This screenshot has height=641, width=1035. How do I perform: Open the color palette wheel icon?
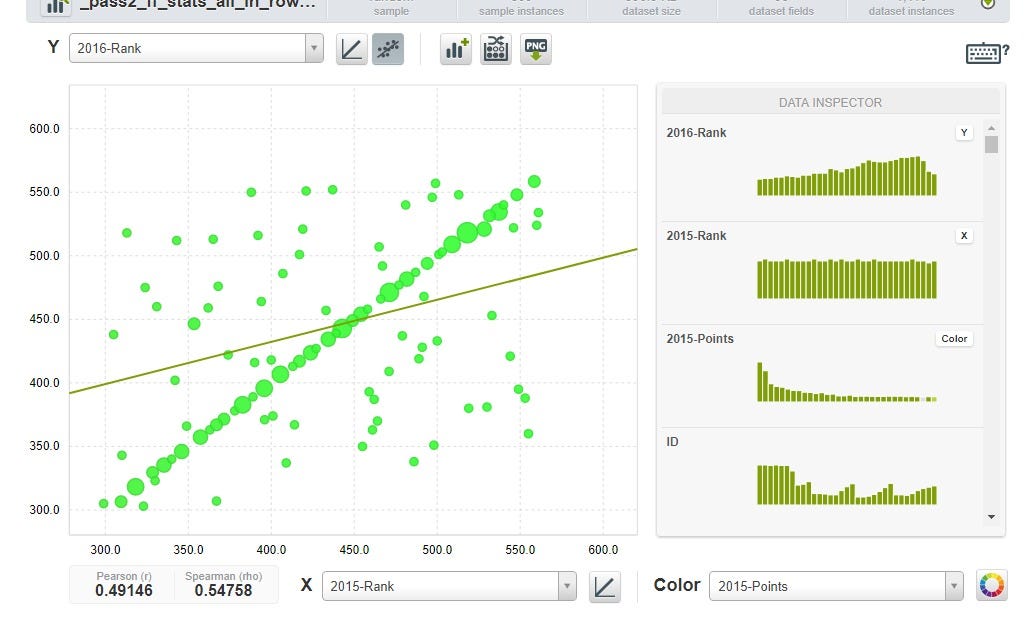click(991, 586)
